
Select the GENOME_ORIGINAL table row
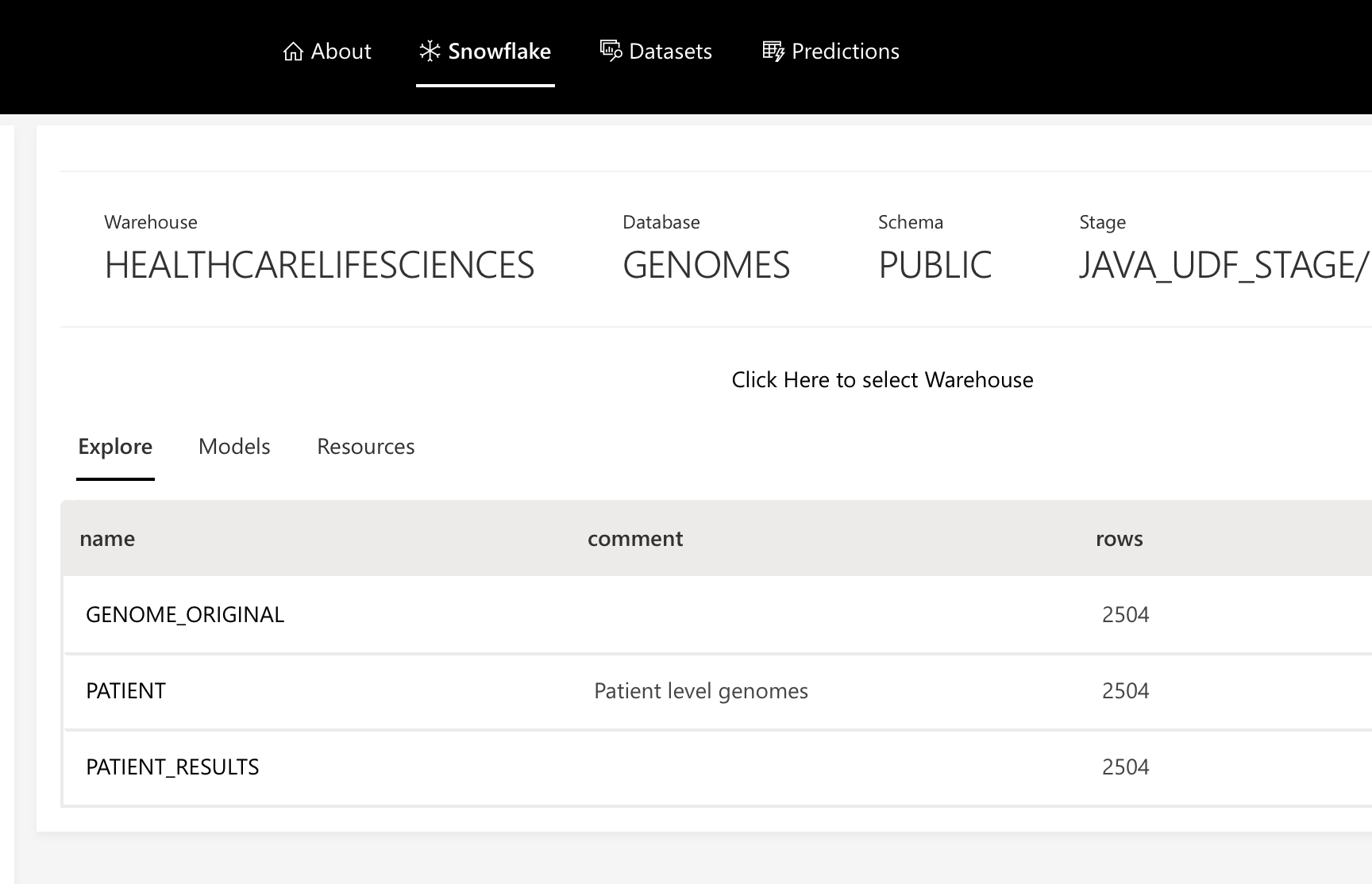point(718,615)
